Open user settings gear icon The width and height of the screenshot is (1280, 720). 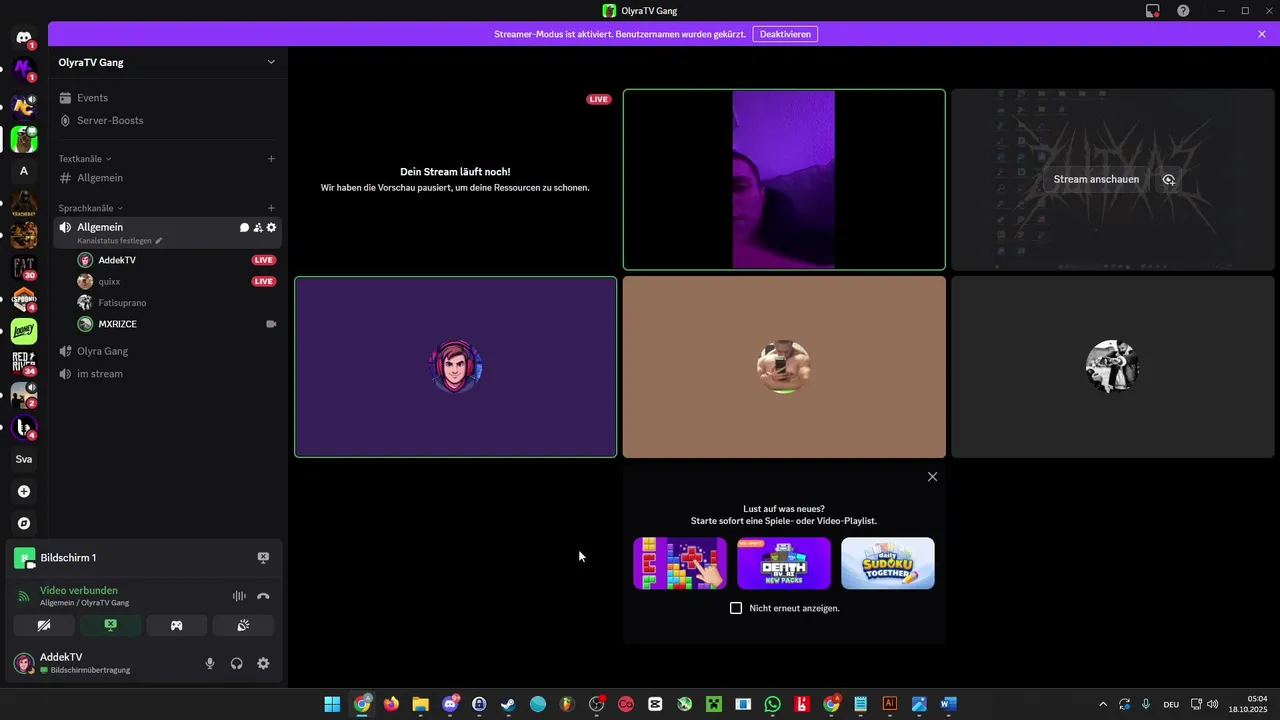263,663
